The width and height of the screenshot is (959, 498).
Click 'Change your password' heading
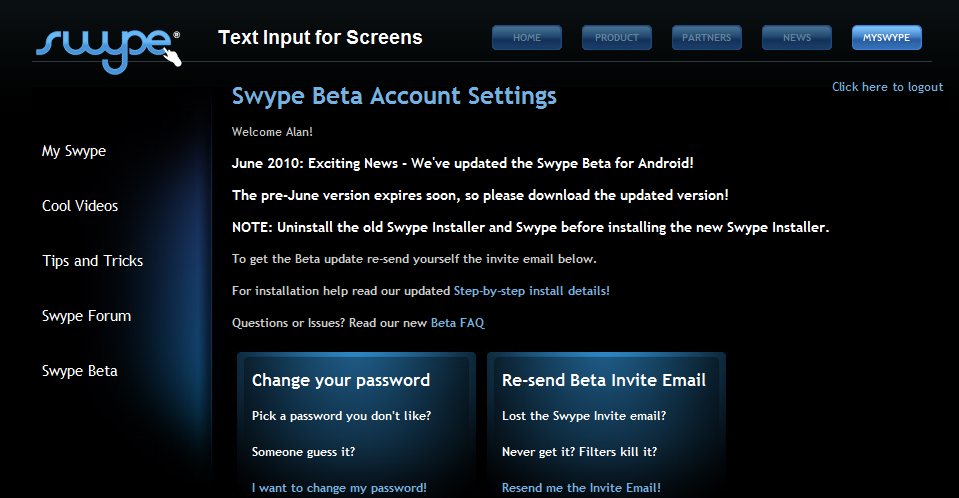click(x=341, y=381)
